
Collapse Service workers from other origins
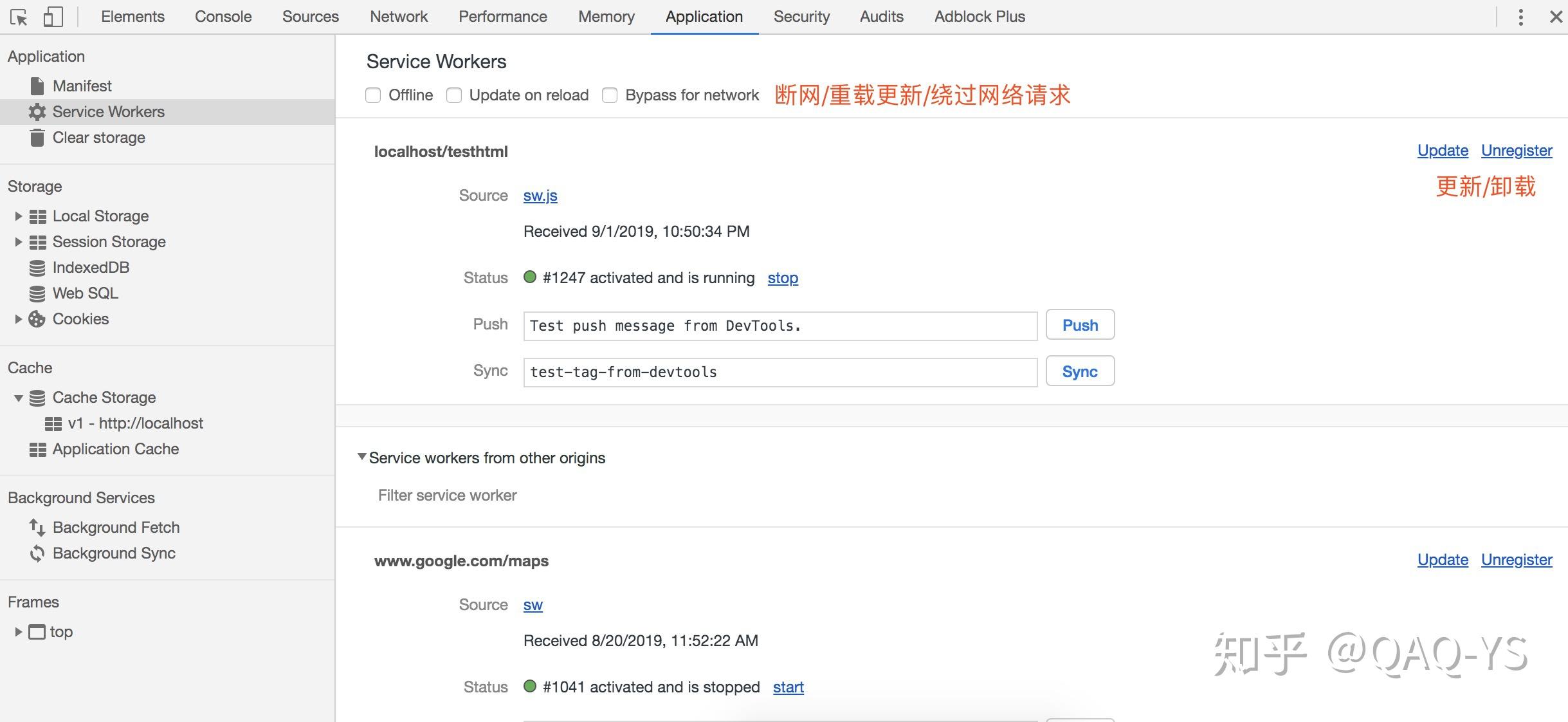point(362,458)
